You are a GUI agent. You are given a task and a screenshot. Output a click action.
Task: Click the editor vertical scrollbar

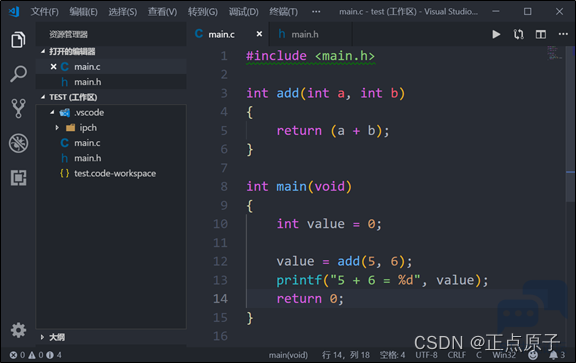(x=570, y=125)
